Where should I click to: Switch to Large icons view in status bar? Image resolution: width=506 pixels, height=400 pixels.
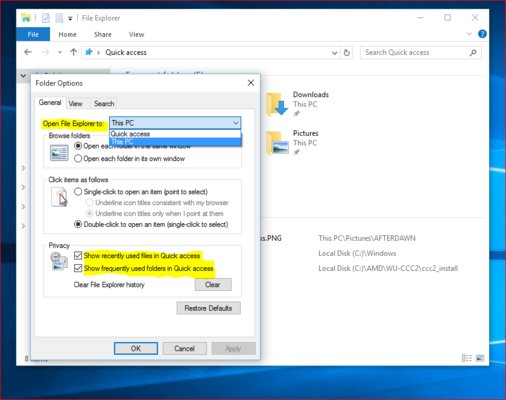tap(480, 358)
